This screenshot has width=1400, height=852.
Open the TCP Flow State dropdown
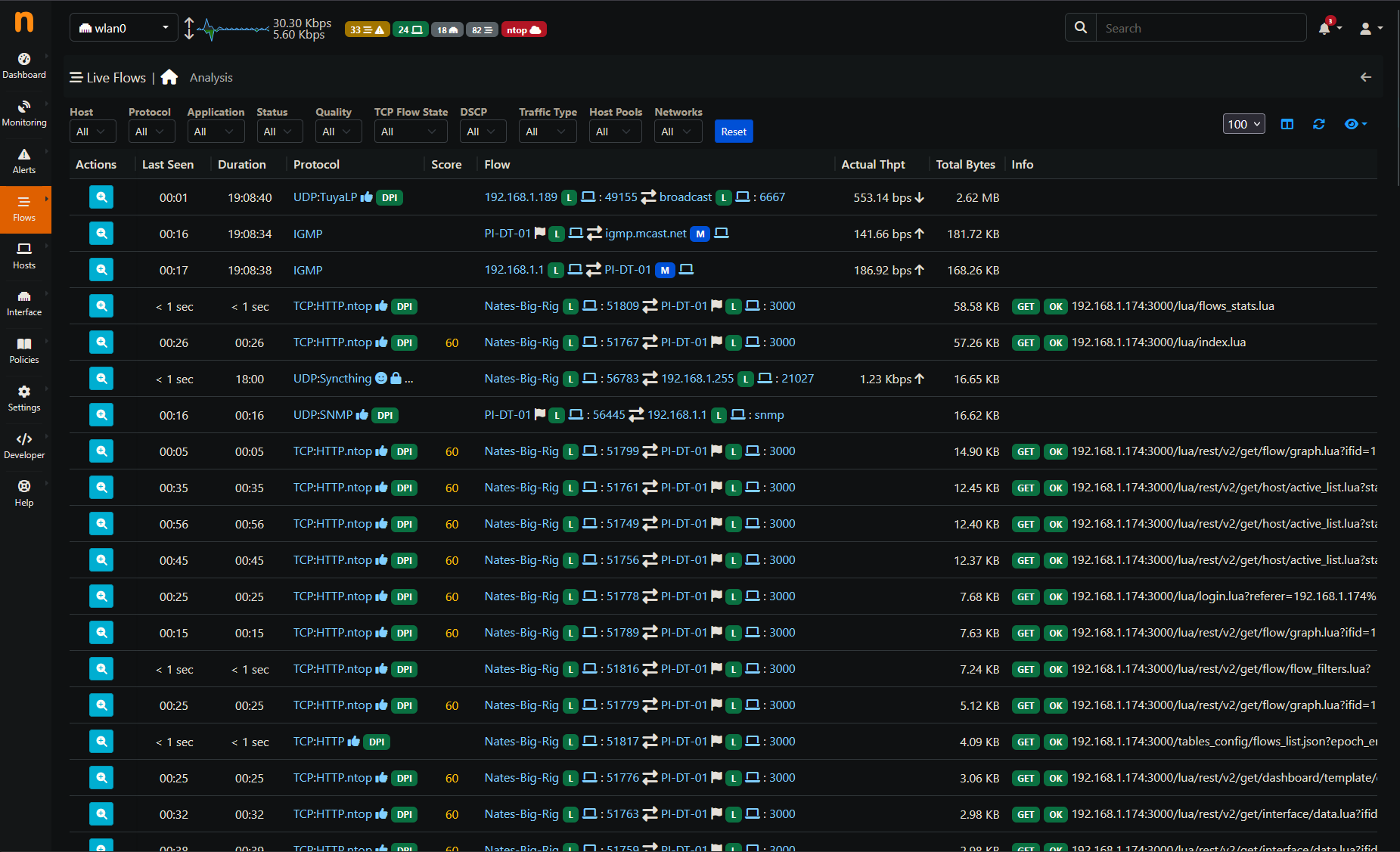tap(411, 132)
